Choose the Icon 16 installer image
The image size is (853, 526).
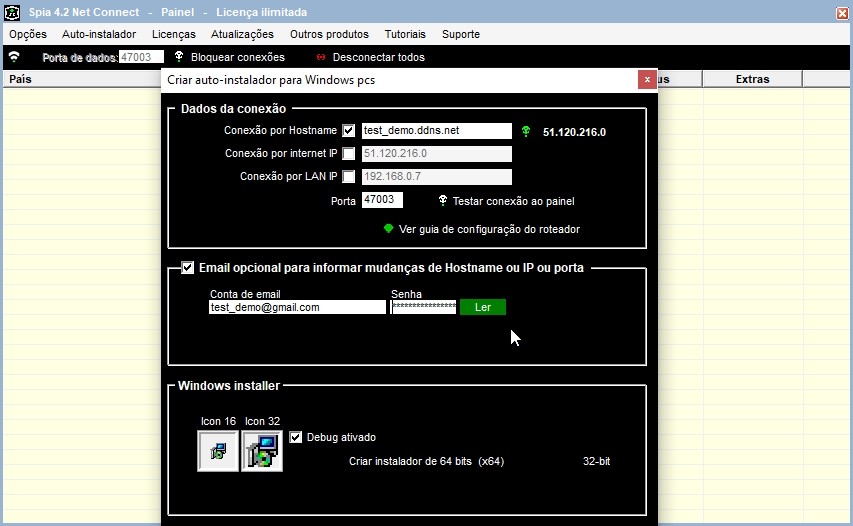[x=218, y=451]
